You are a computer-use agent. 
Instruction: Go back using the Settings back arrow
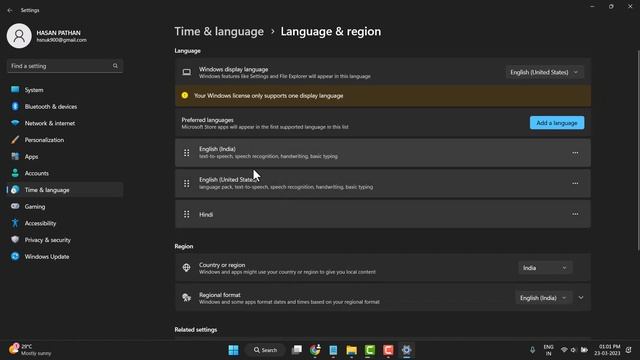[x=10, y=10]
